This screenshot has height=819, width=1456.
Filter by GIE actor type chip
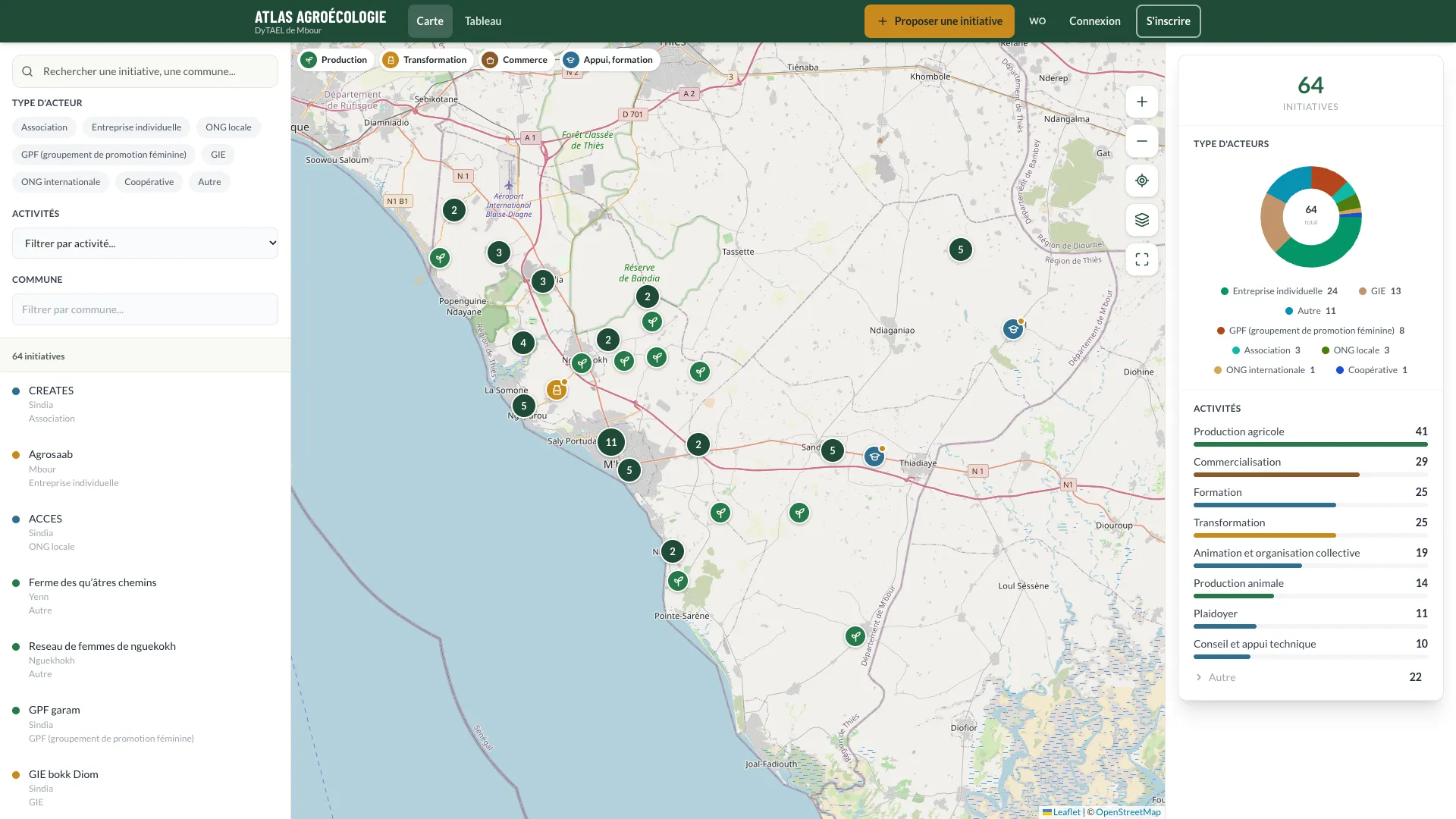point(218,155)
